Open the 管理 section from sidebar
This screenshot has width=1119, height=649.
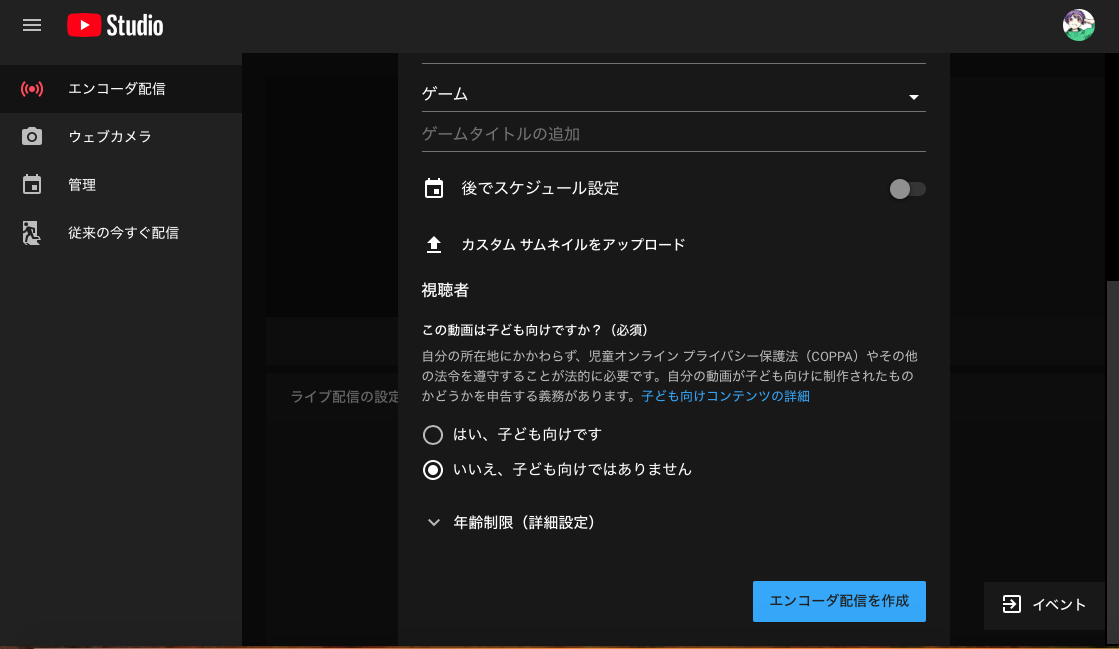point(79,183)
